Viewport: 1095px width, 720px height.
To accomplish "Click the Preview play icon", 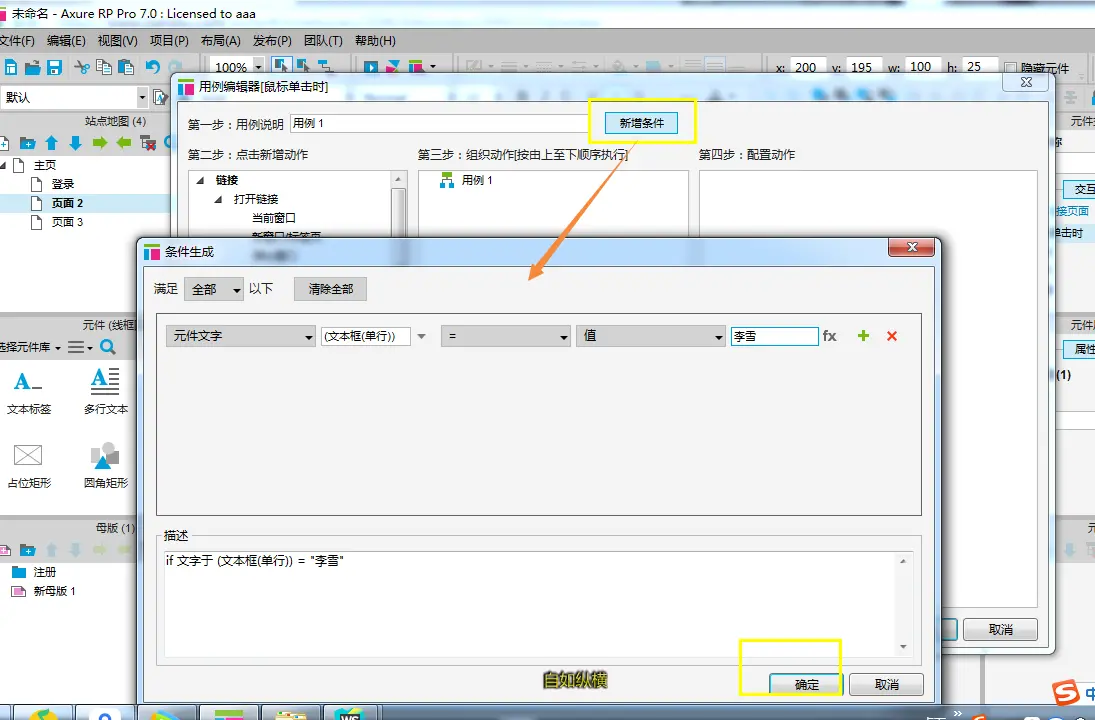I will tap(371, 67).
